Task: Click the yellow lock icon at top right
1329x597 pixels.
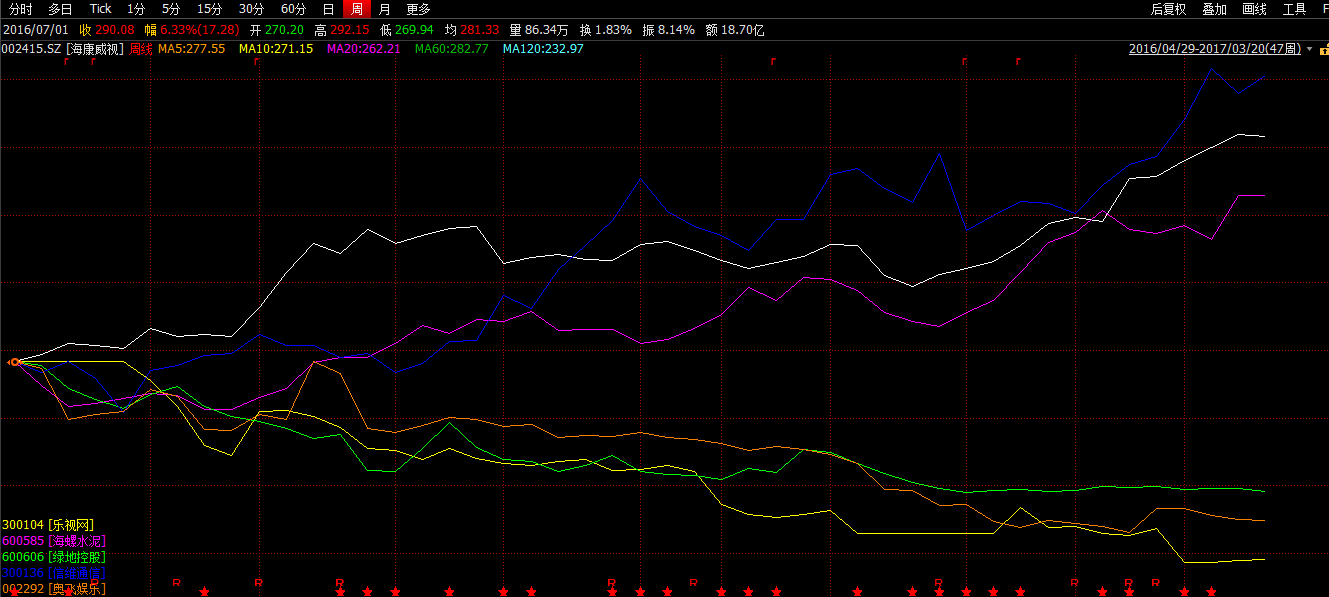Action: coord(1323,49)
